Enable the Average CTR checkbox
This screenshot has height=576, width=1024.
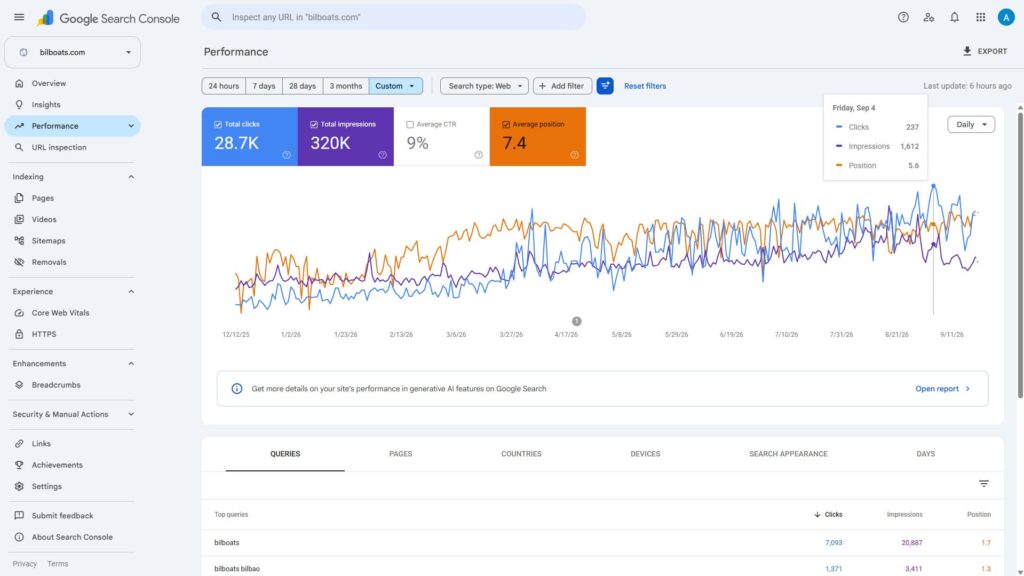[409, 124]
